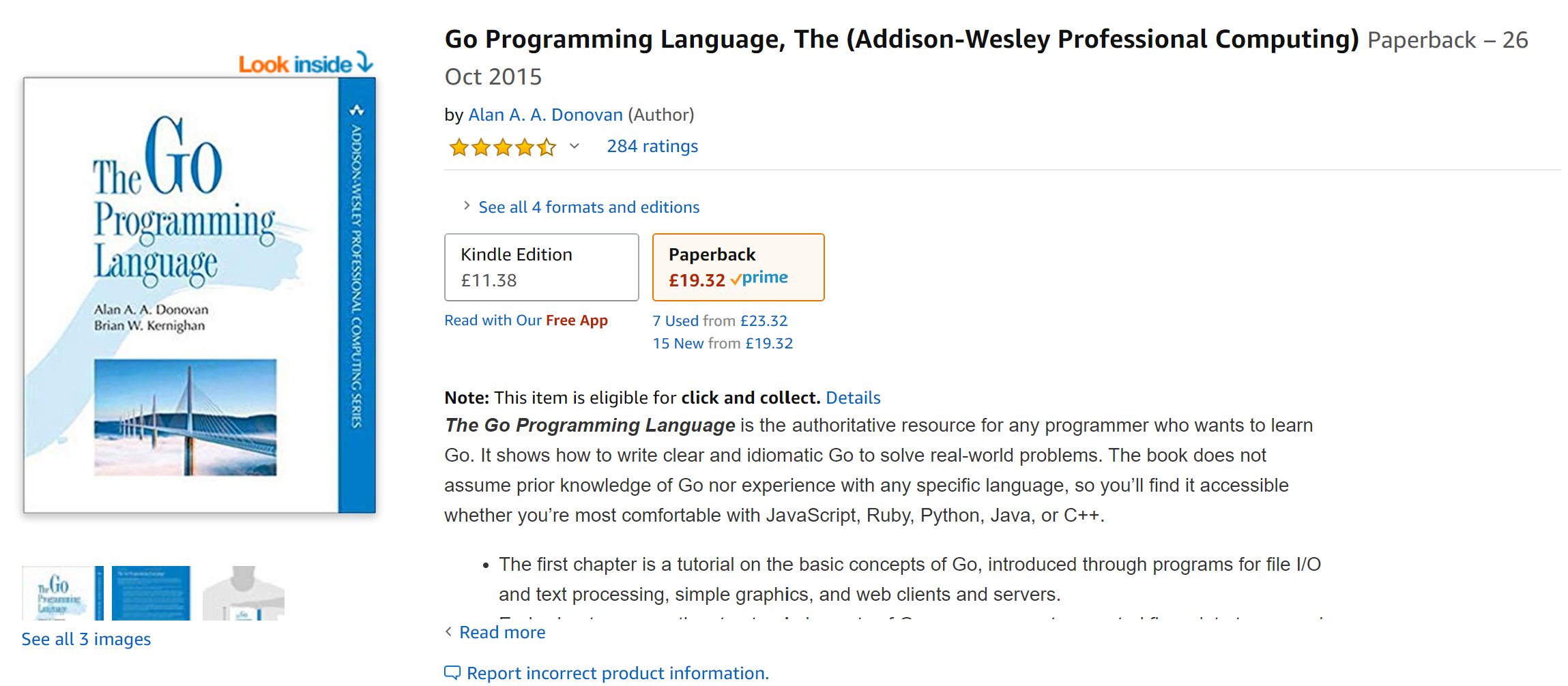Screen dimensions: 1568x686
Task: Click See all 3 images link
Action: point(86,639)
